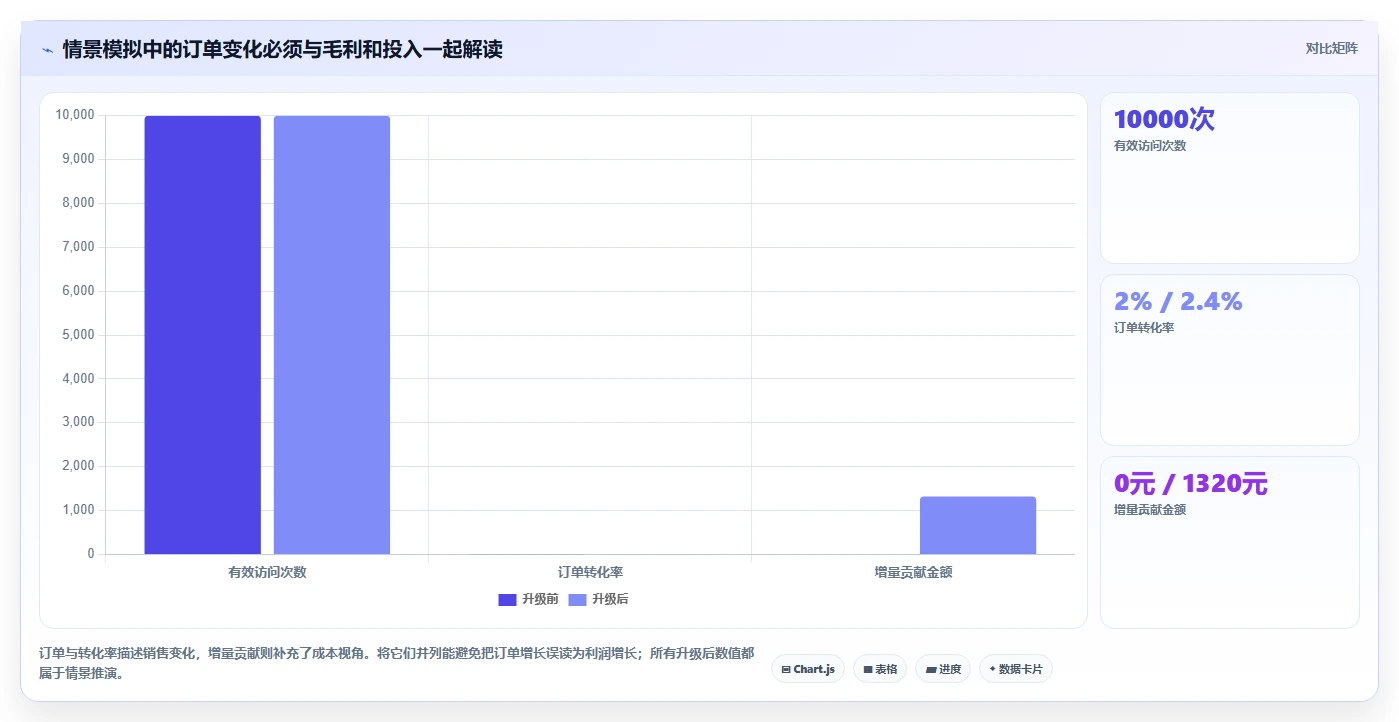Click the 对比矩阵 label in header
The image size is (1399, 722).
tap(1331, 48)
